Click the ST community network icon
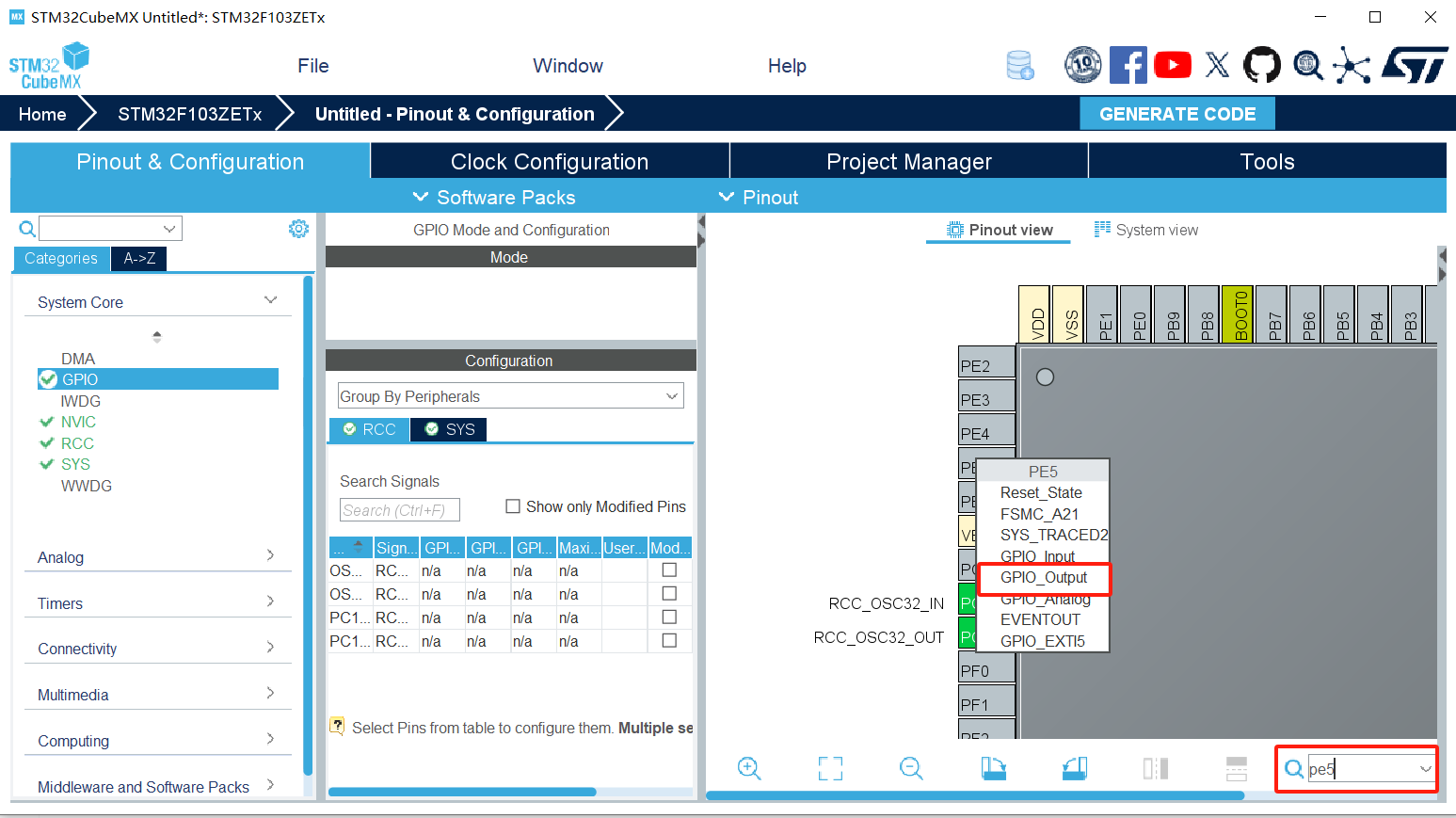The width and height of the screenshot is (1456, 818). pyautogui.click(x=1352, y=65)
